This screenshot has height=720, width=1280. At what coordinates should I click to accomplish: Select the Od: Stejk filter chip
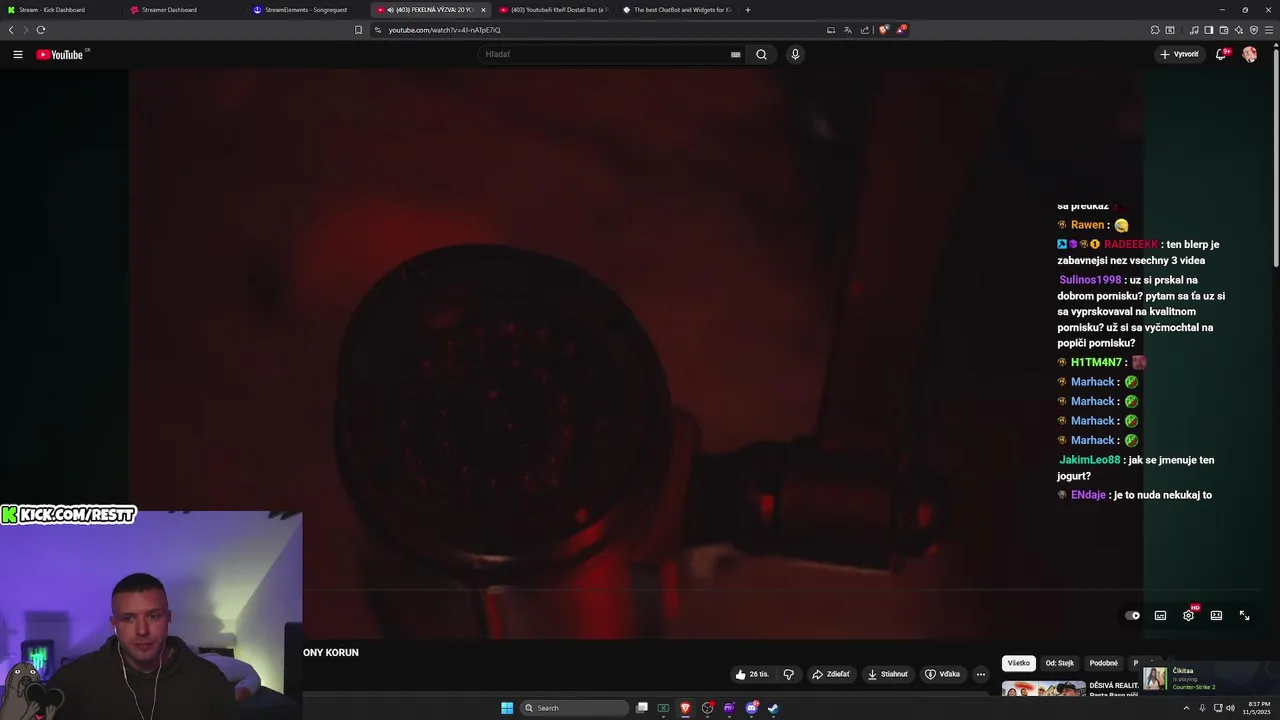pyautogui.click(x=1060, y=663)
